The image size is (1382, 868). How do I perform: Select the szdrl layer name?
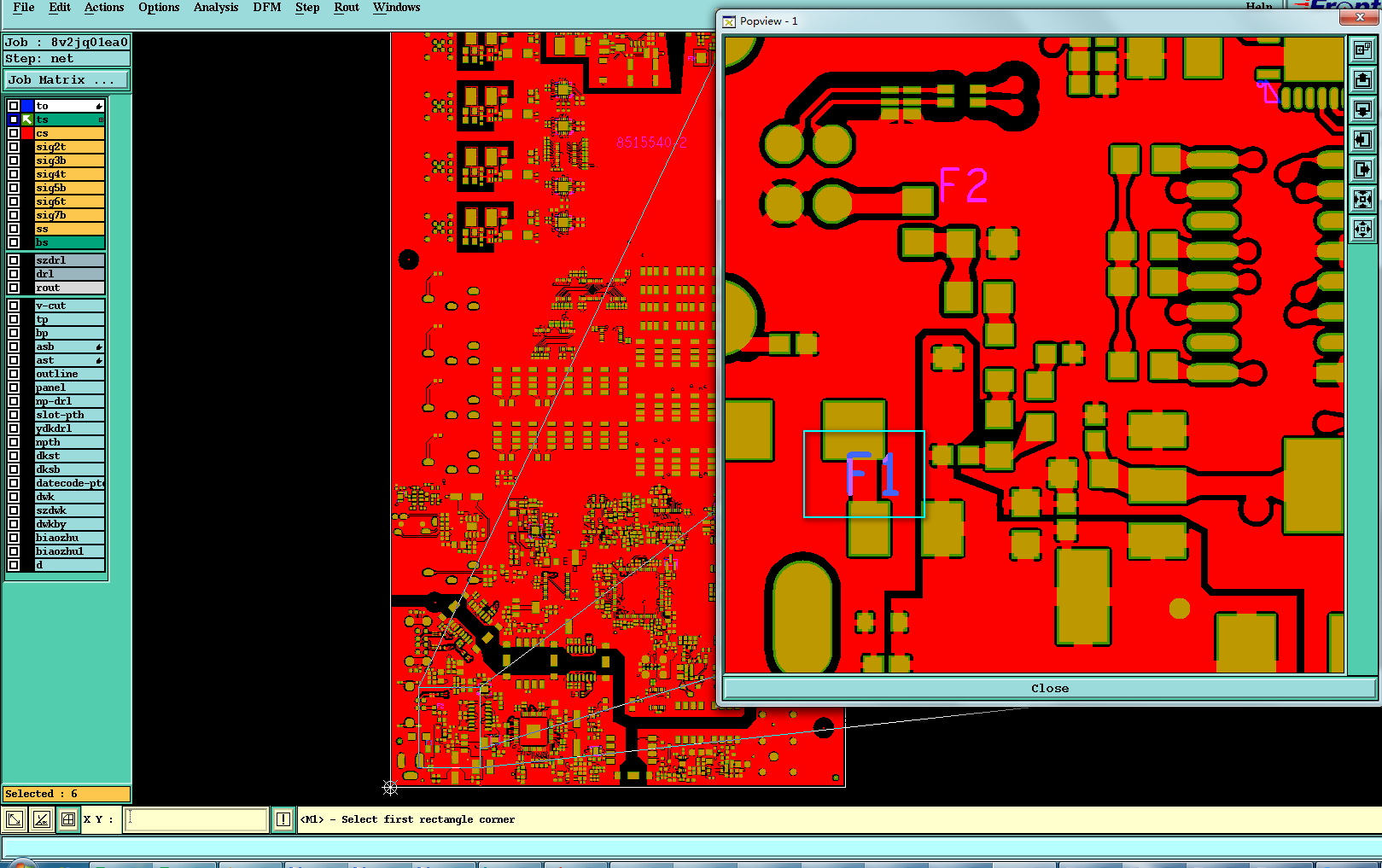[69, 260]
